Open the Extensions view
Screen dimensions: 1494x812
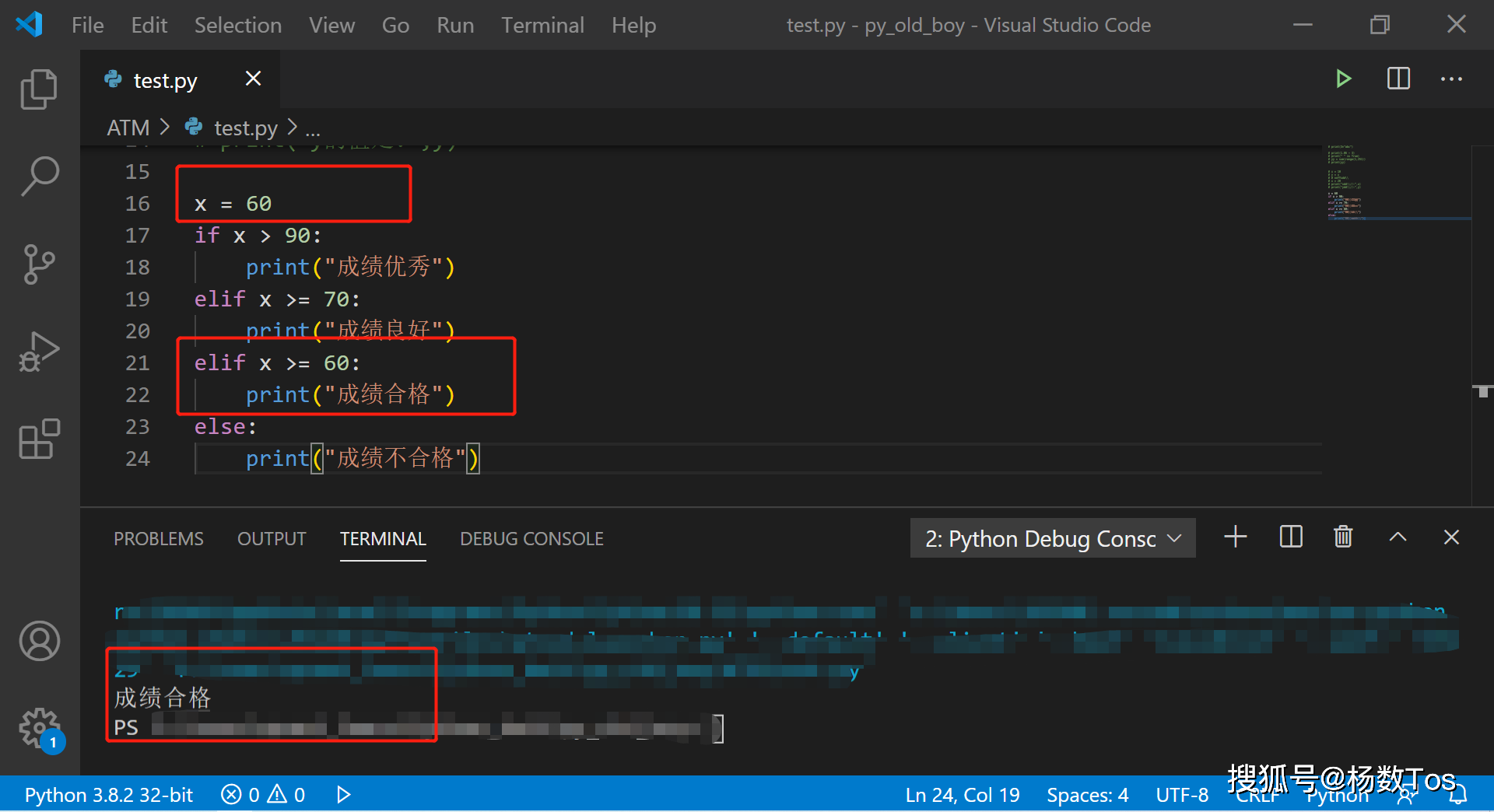click(x=39, y=439)
